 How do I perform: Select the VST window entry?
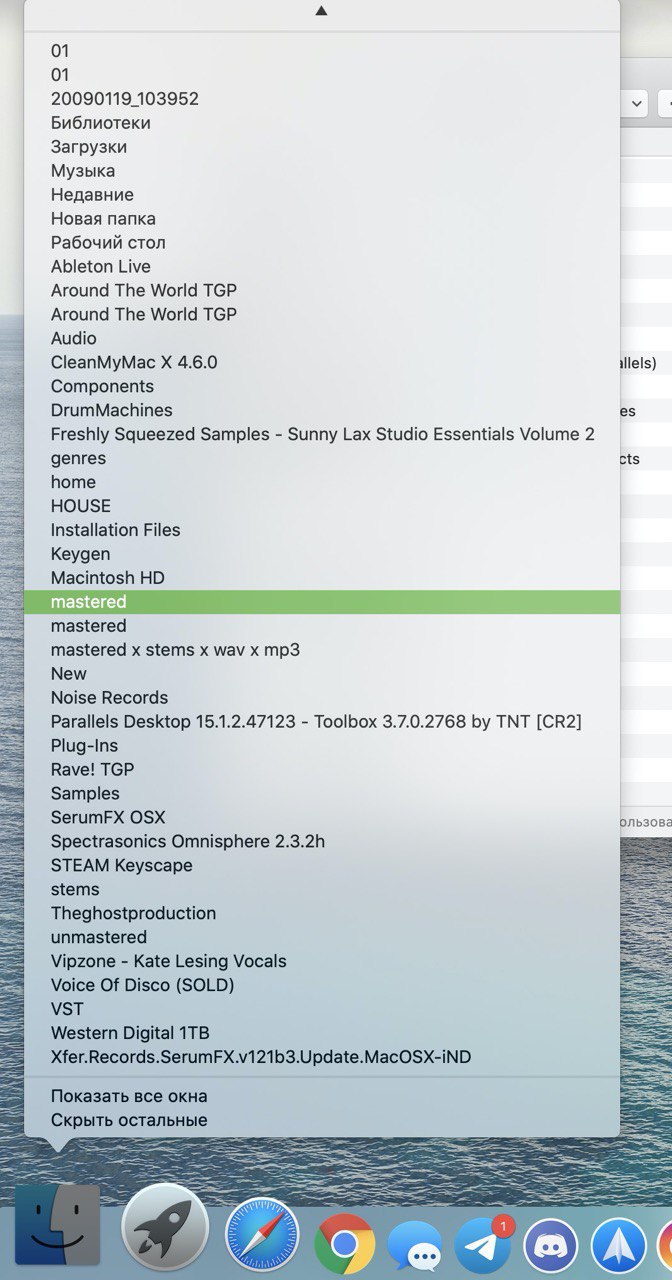click(322, 1010)
